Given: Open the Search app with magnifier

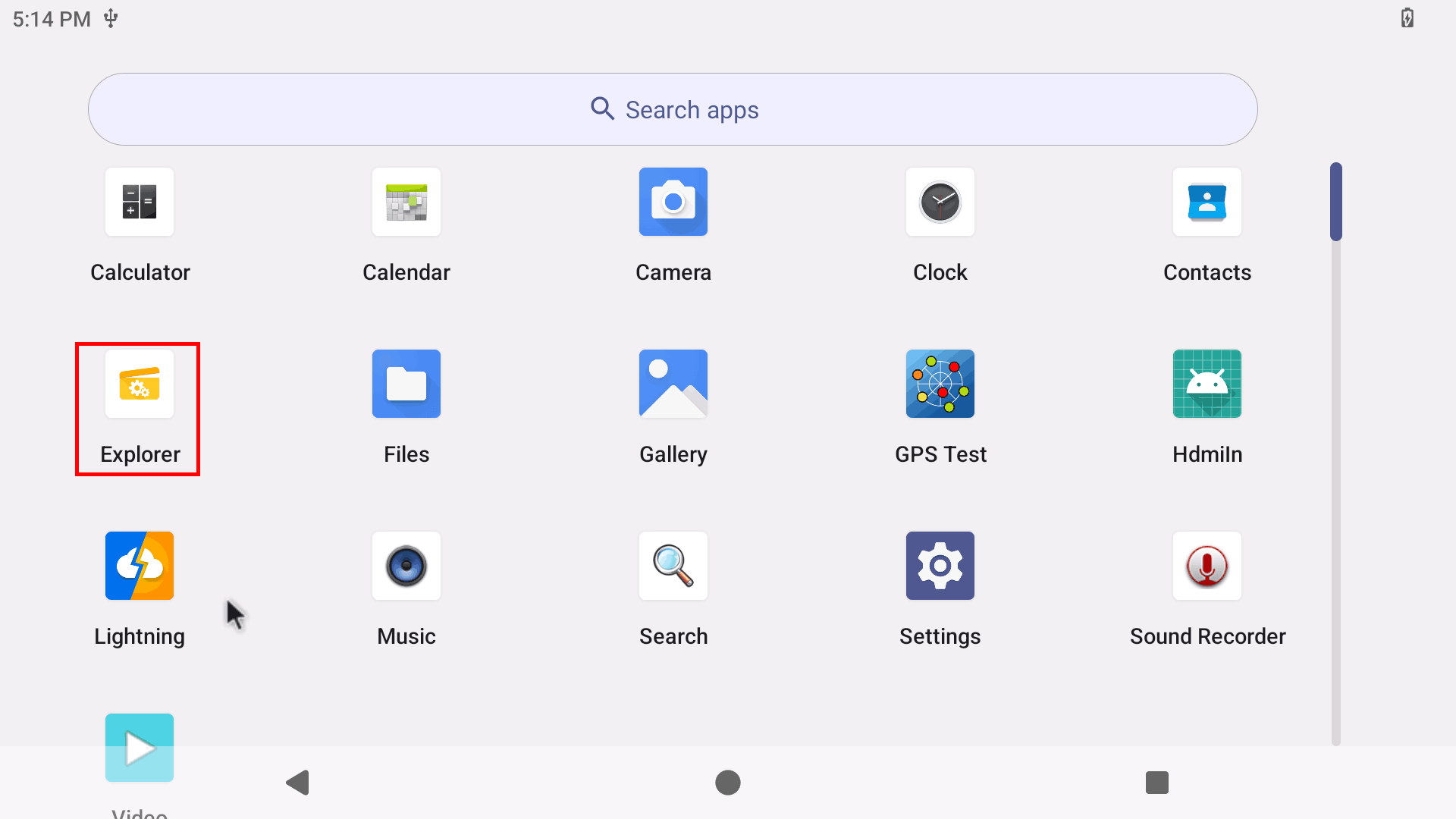Looking at the screenshot, I should 673,566.
